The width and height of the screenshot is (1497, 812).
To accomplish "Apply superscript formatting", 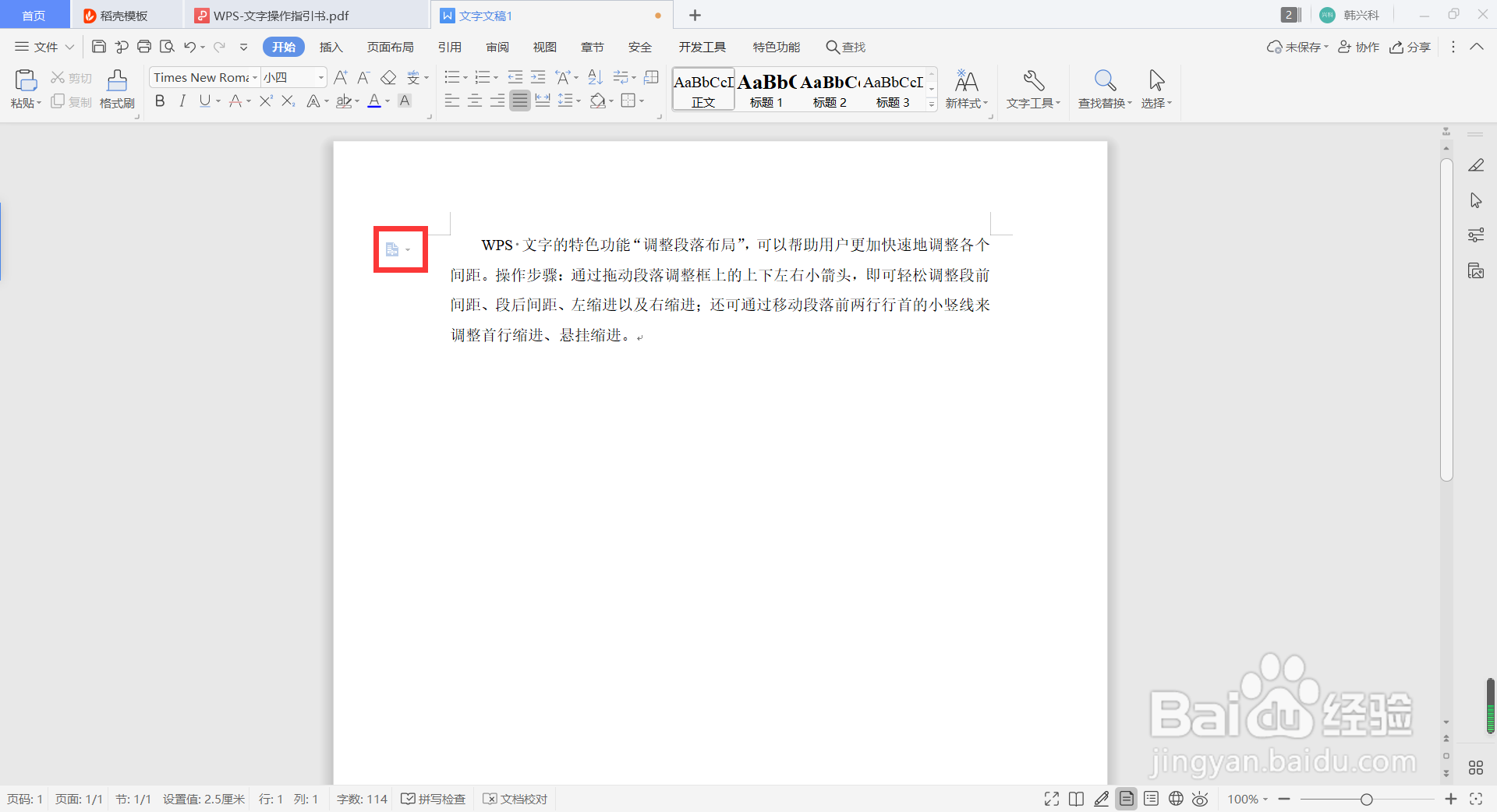I will (266, 101).
